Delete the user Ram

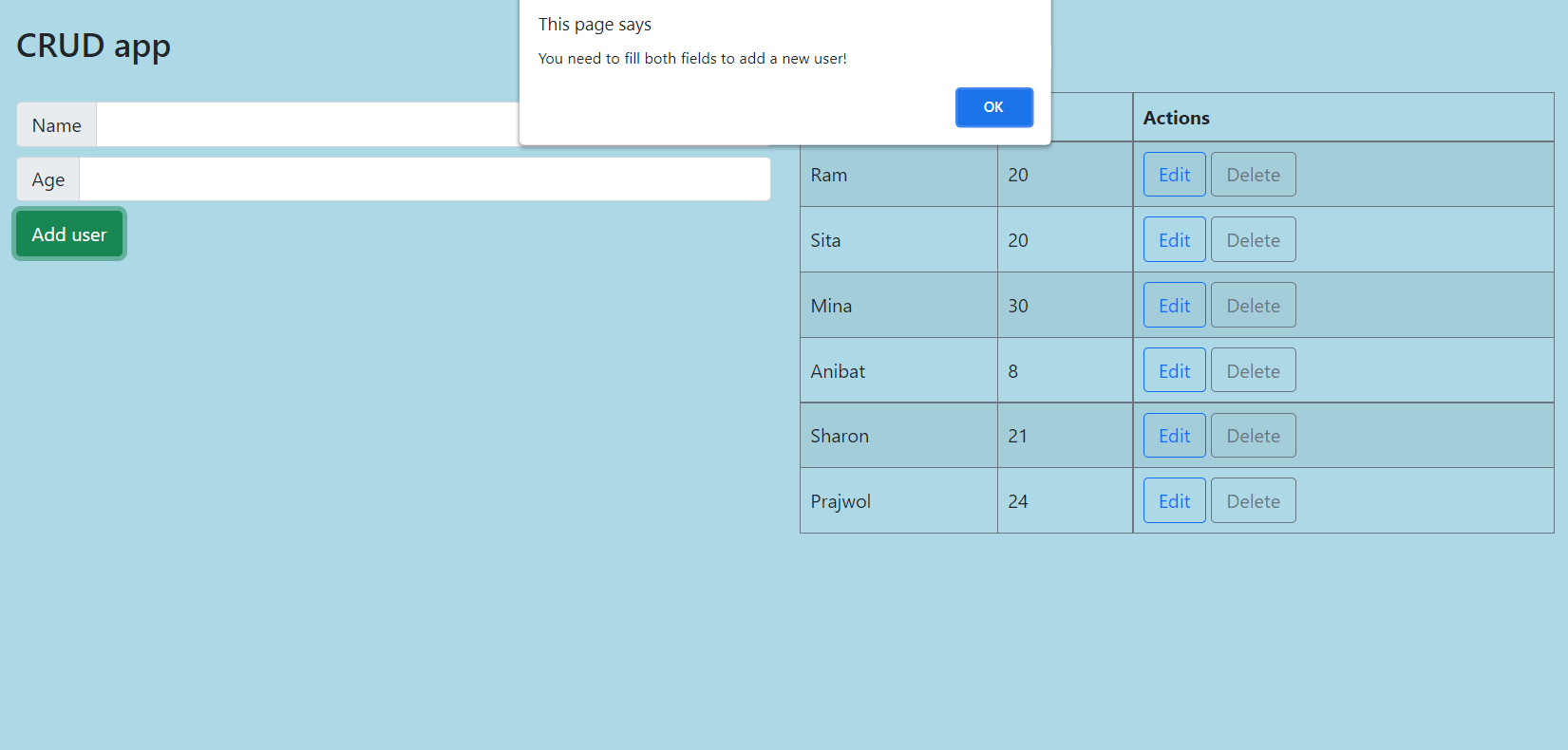coord(1253,175)
